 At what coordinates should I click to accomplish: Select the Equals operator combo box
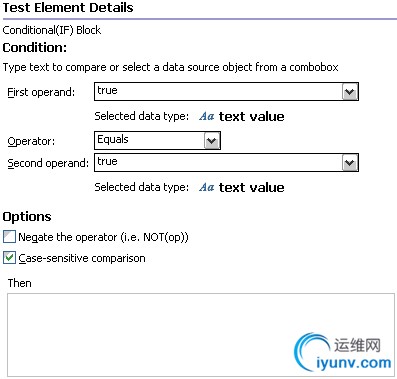point(157,141)
